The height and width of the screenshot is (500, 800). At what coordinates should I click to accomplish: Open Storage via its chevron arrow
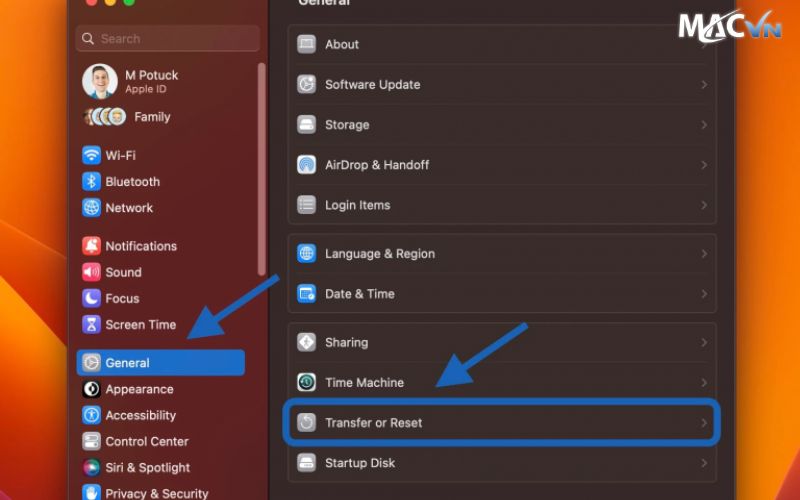(704, 125)
